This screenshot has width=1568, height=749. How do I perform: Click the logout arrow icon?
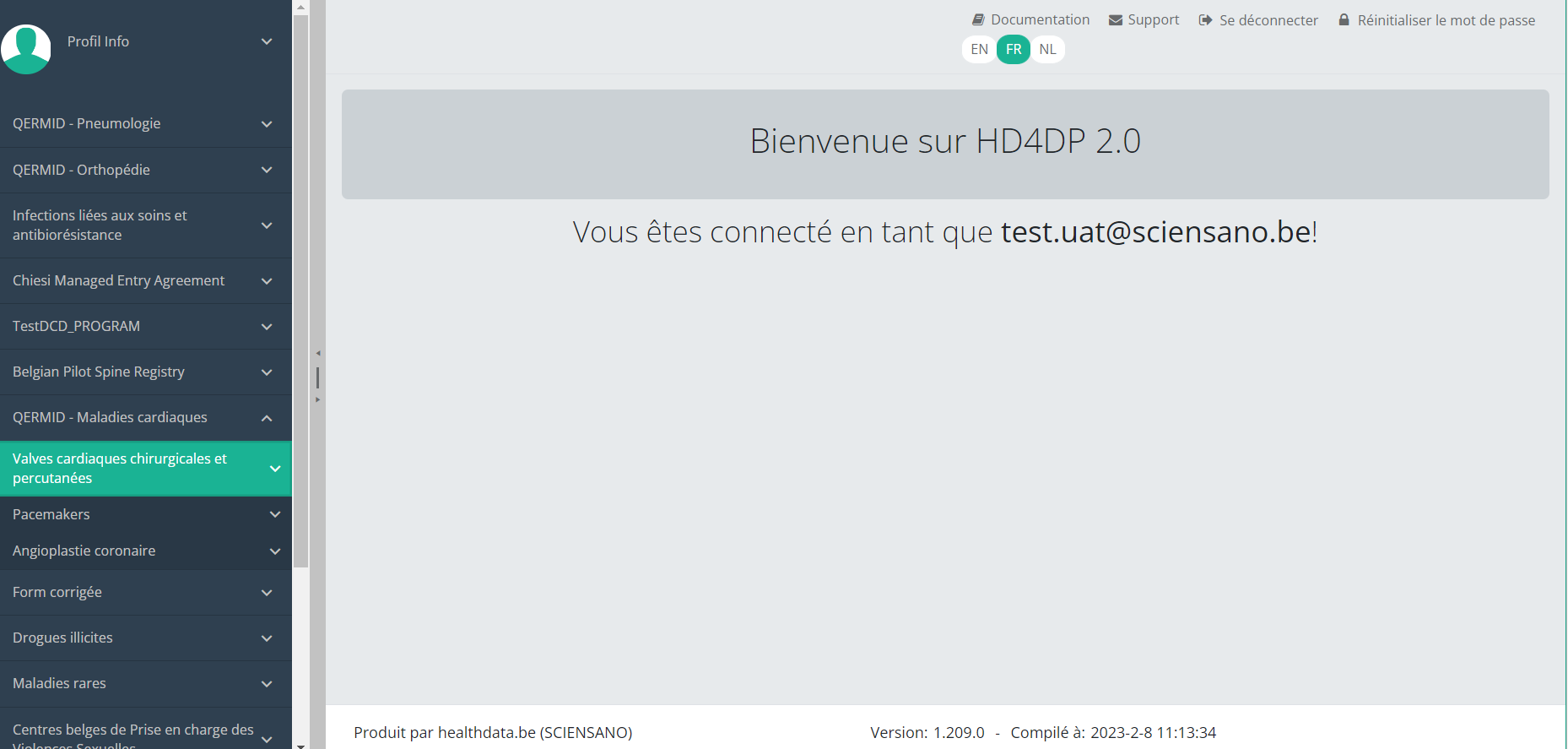pyautogui.click(x=1205, y=19)
